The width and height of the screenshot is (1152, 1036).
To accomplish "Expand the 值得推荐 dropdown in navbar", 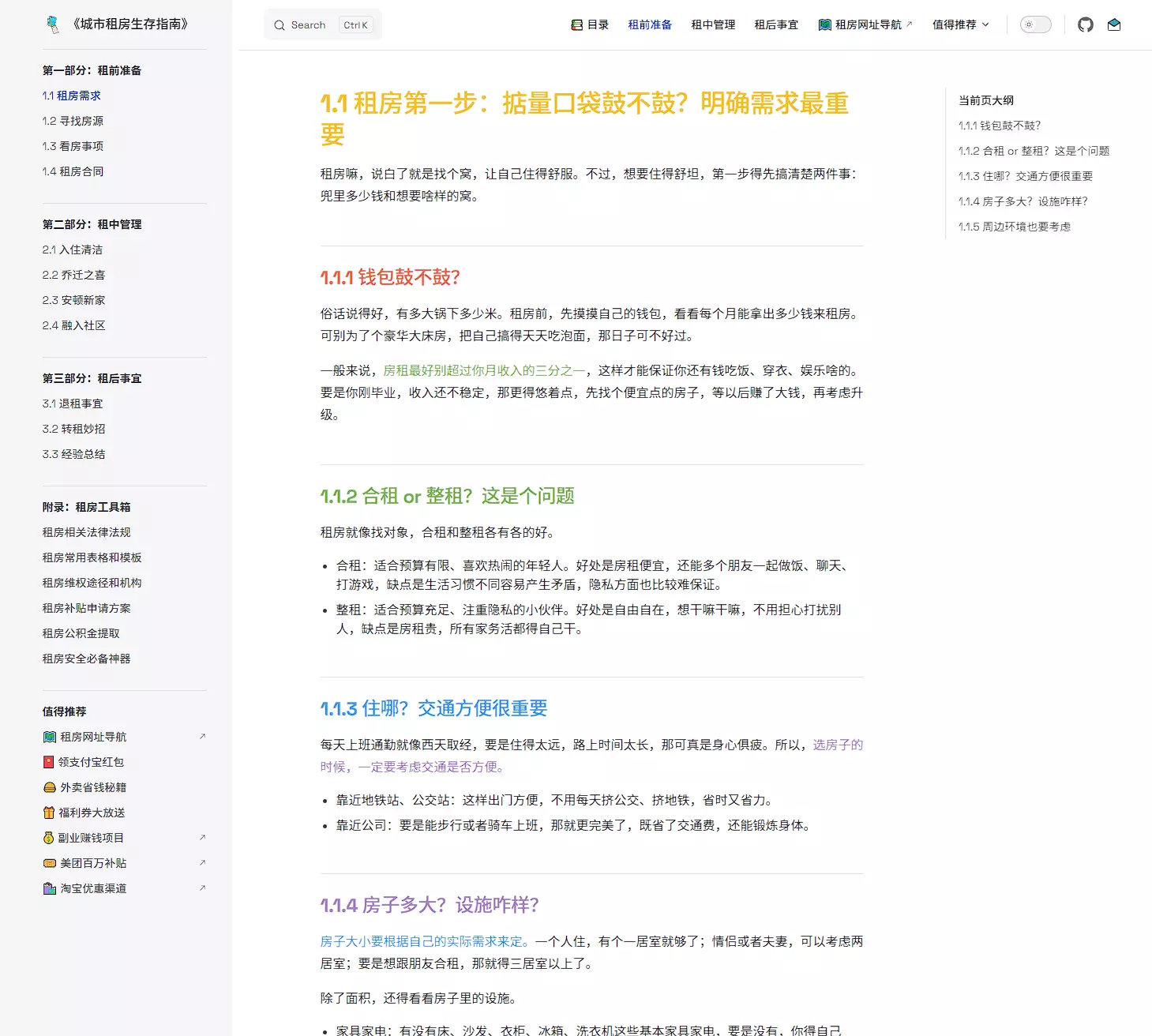I will 960,24.
